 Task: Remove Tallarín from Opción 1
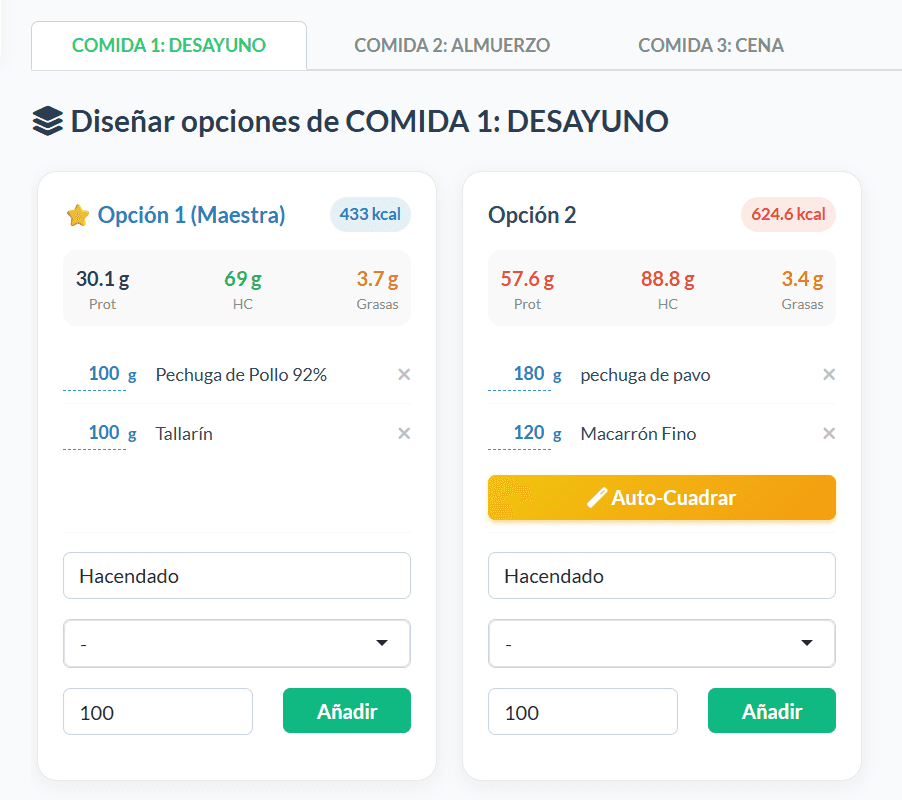[x=404, y=433]
